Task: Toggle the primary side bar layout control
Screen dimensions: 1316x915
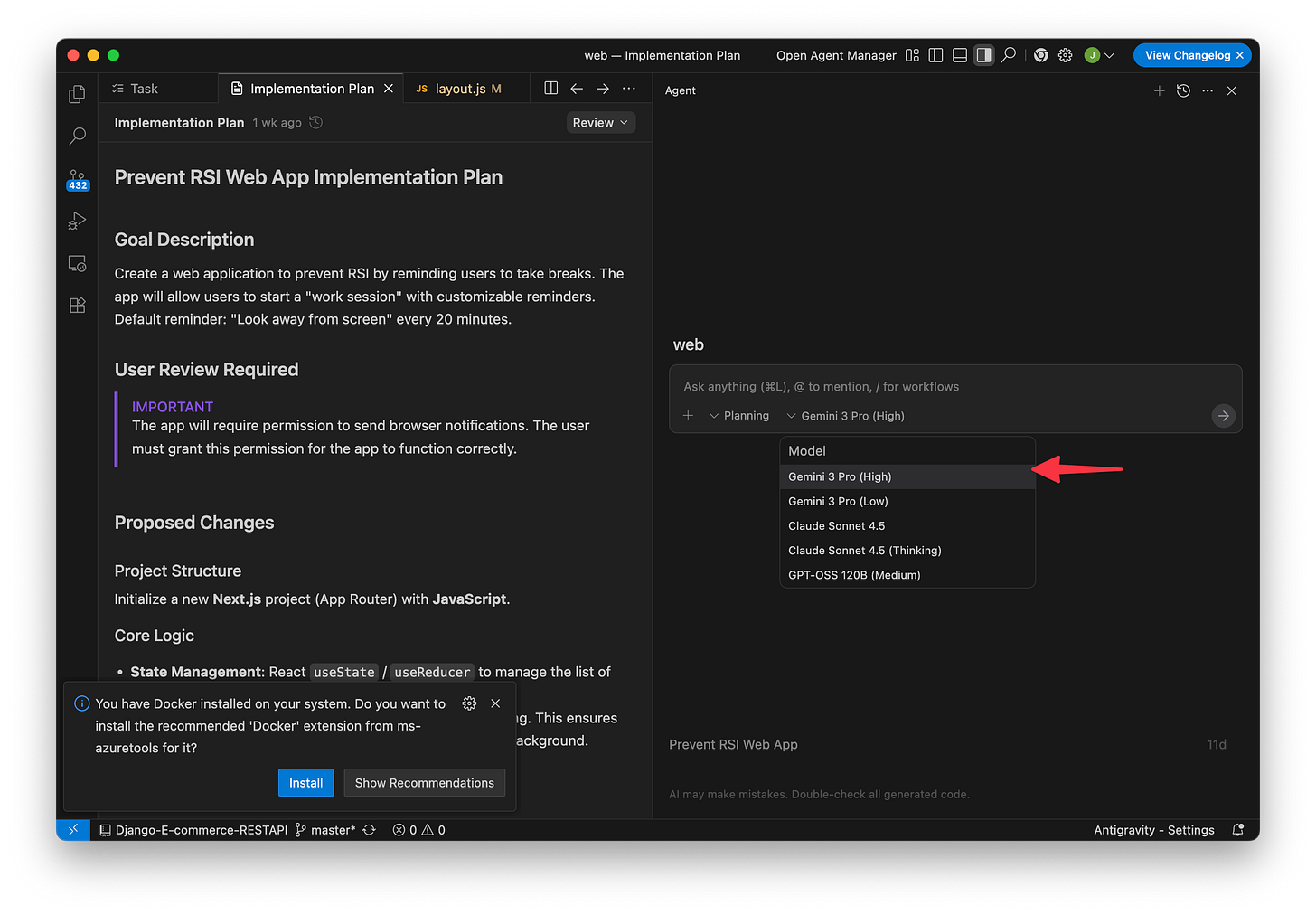Action: tap(935, 55)
